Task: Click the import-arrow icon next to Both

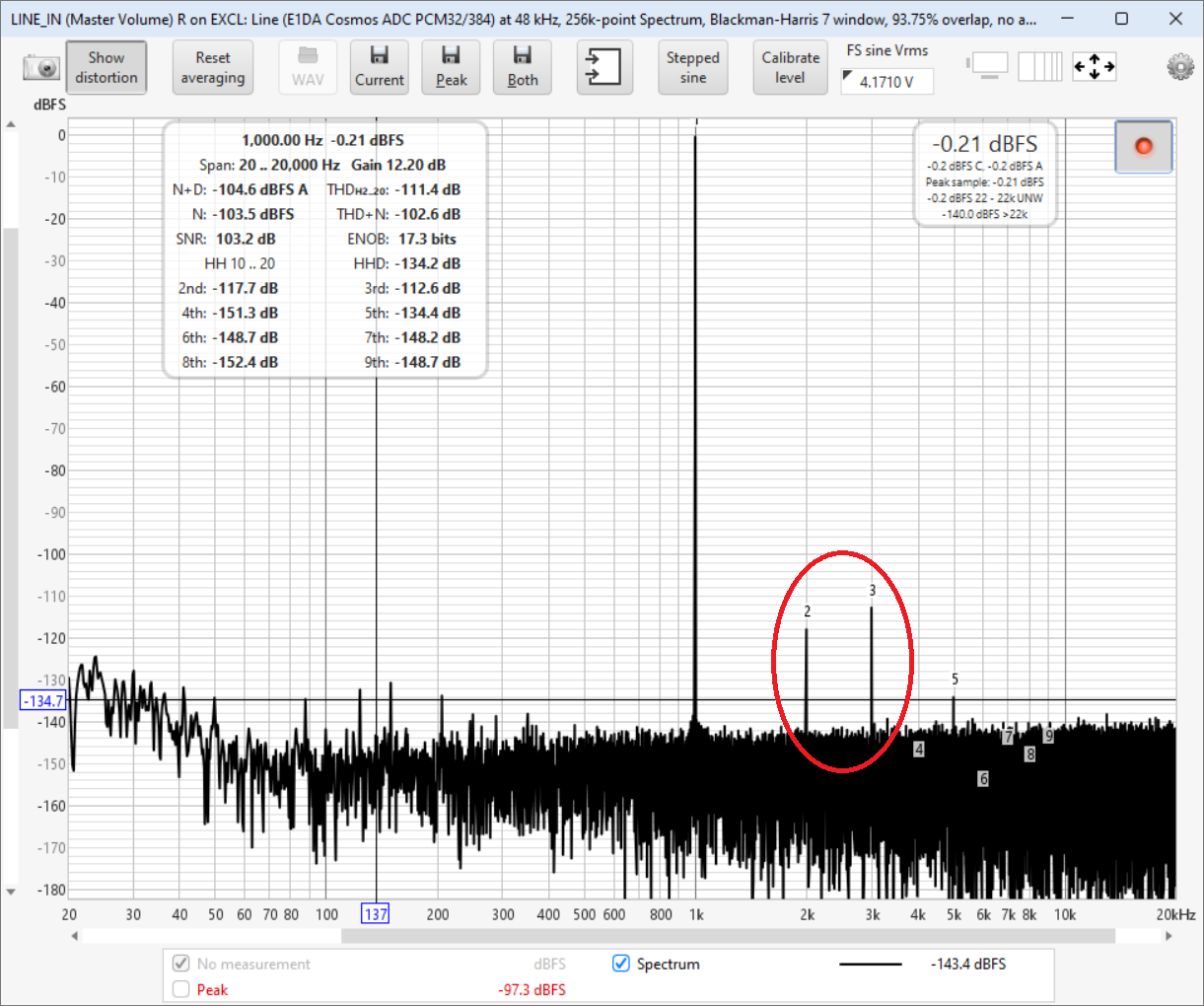Action: coord(603,67)
